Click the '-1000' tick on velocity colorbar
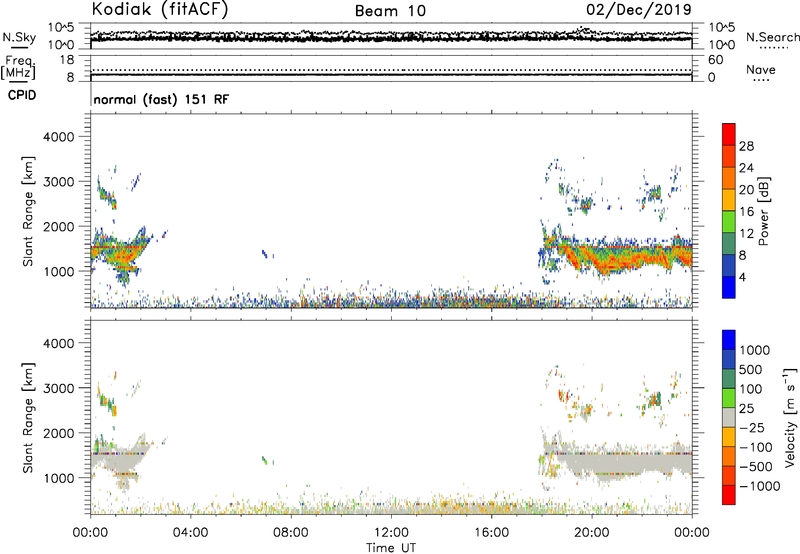The image size is (800, 554). coord(759,486)
